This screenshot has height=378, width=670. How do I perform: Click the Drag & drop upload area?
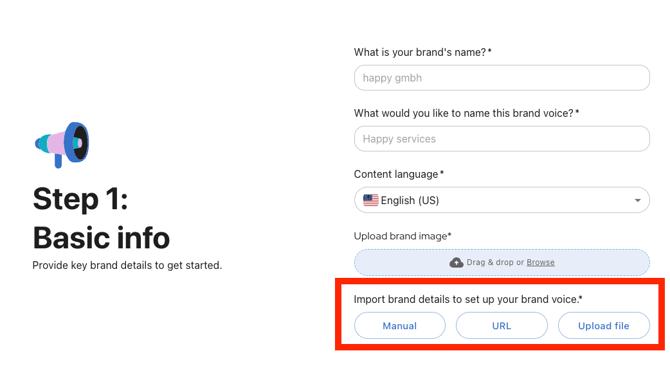point(502,262)
